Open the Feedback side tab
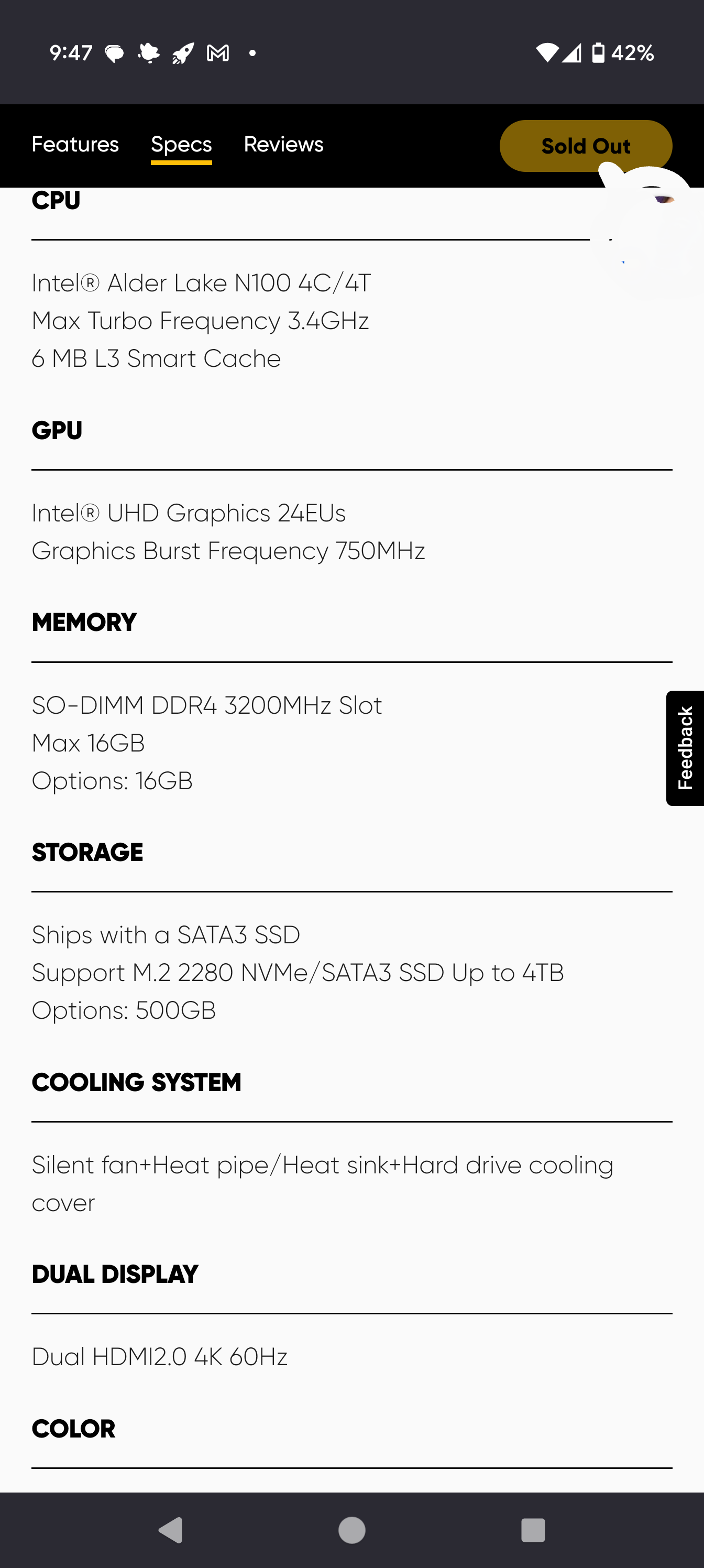The image size is (704, 1568). pyautogui.click(x=685, y=748)
